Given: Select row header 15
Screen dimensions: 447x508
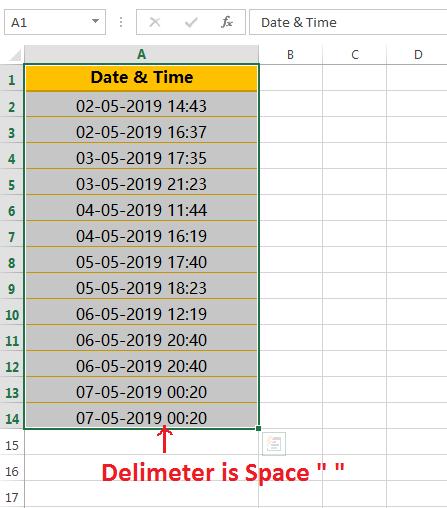Looking at the screenshot, I should tap(12, 442).
